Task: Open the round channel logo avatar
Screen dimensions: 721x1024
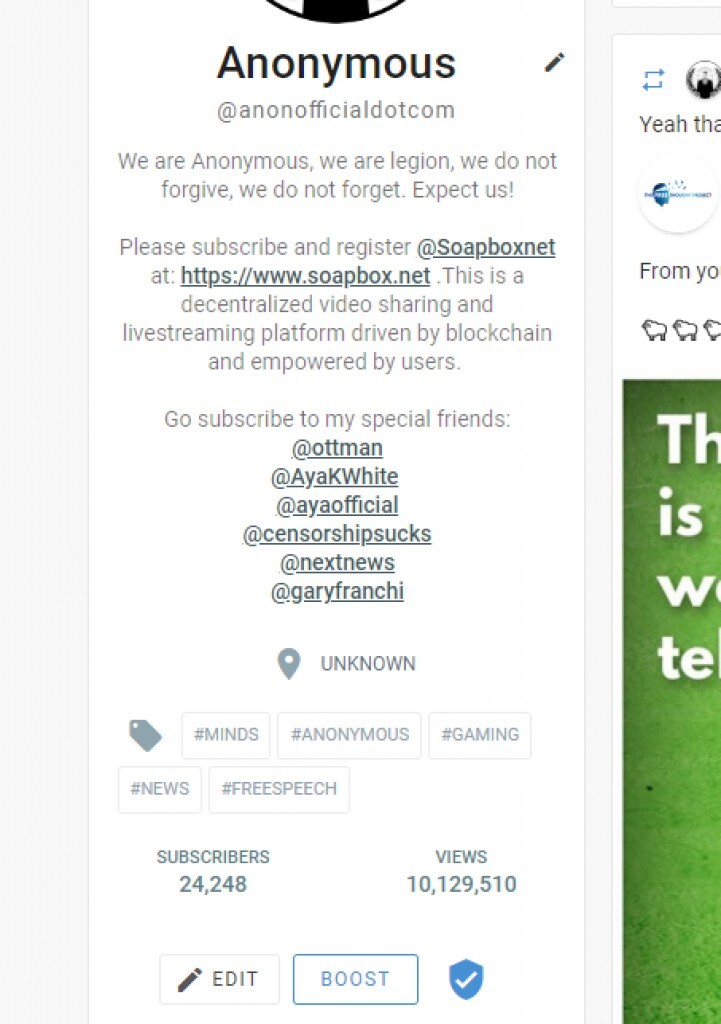Action: pos(678,194)
